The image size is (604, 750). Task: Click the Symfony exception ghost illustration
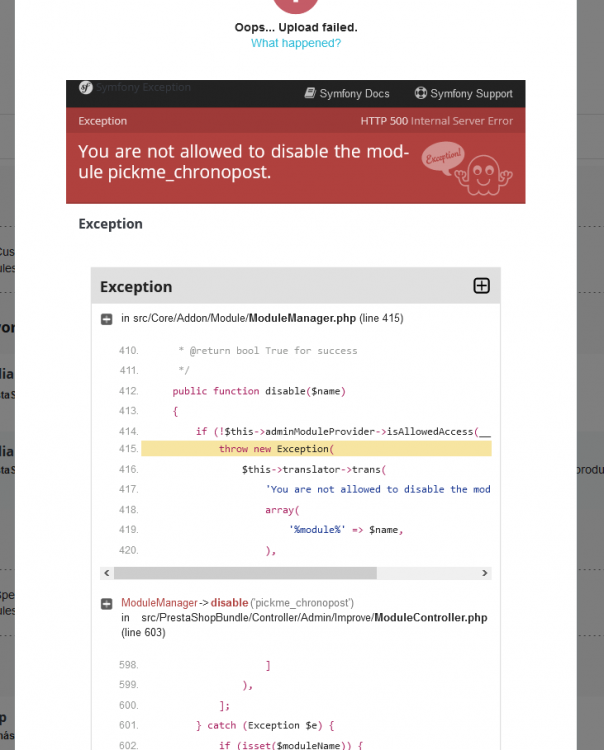pos(467,168)
